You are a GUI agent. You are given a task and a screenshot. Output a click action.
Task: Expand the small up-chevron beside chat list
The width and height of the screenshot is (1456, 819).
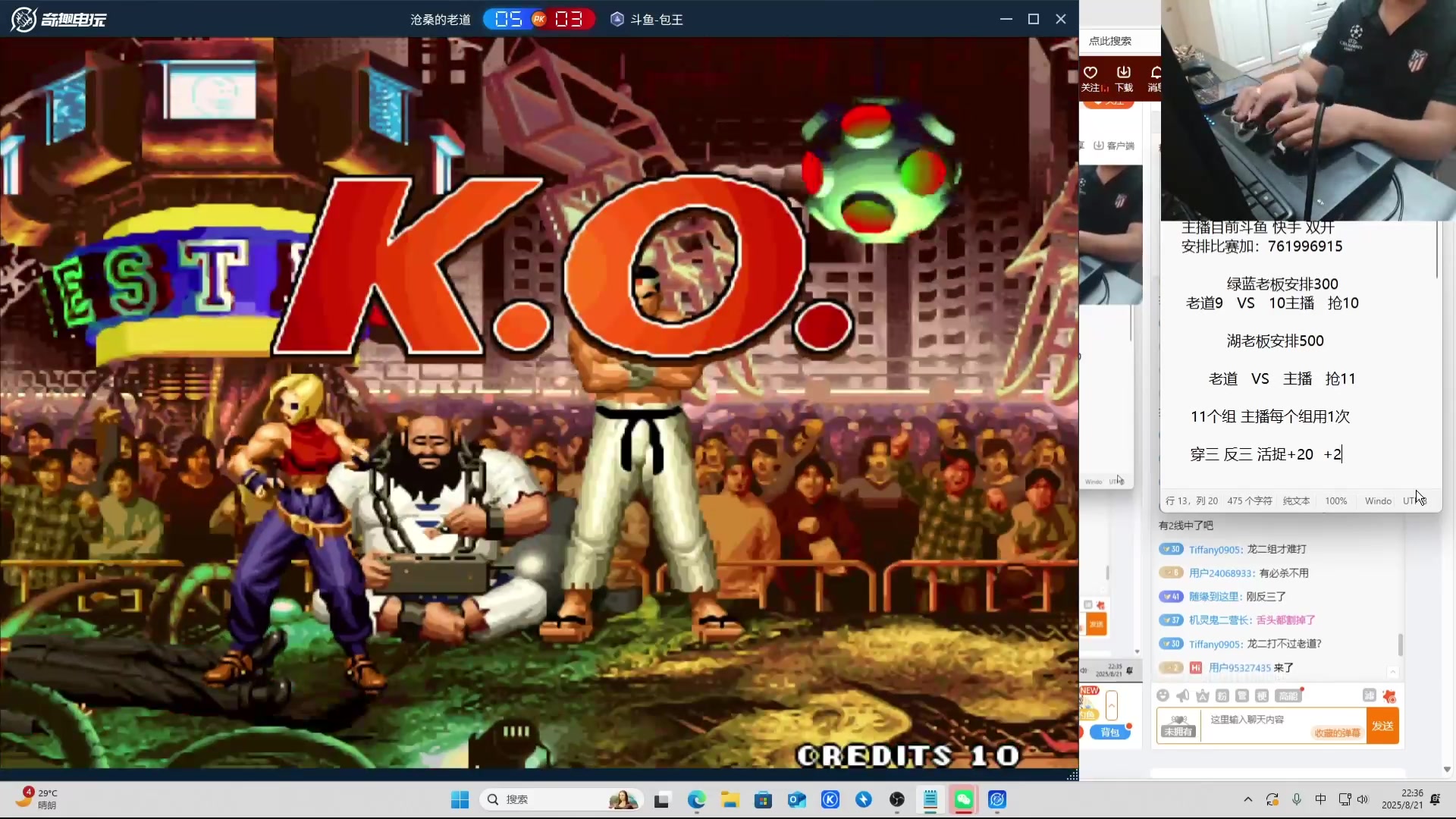coord(1393,671)
